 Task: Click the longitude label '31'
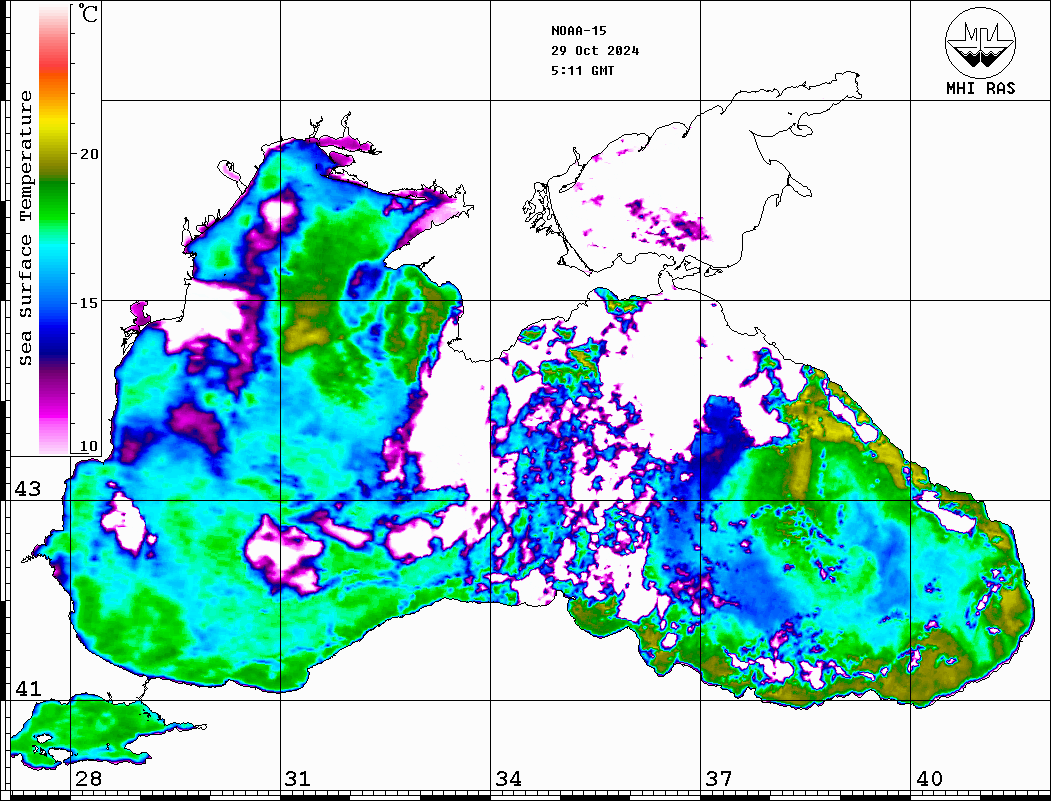298,778
